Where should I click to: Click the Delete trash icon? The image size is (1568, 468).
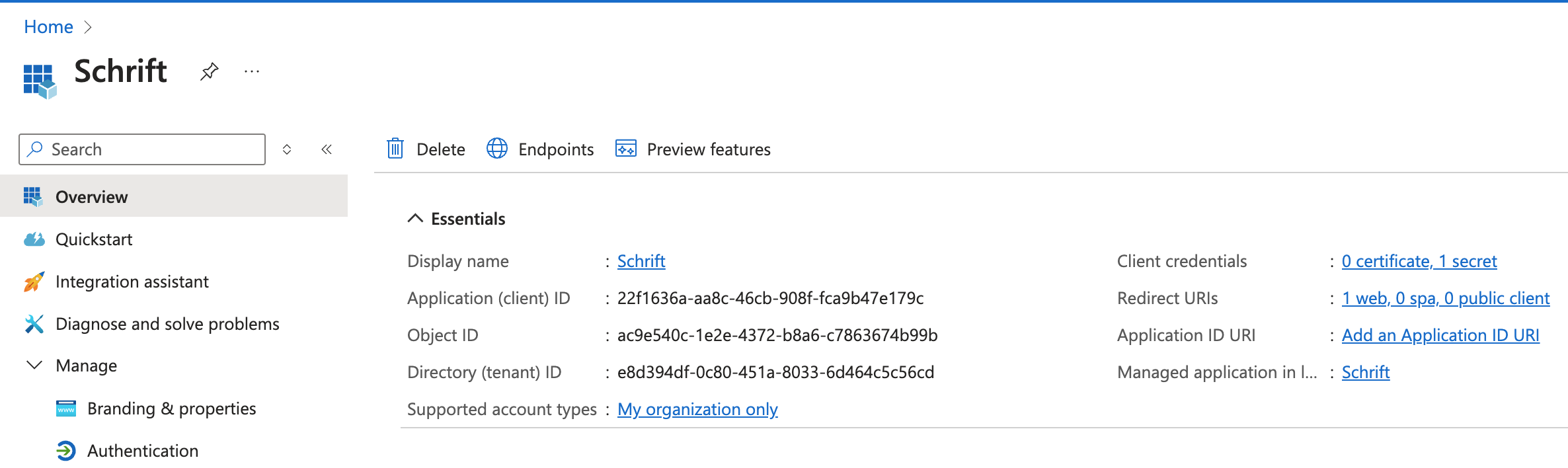[x=395, y=149]
